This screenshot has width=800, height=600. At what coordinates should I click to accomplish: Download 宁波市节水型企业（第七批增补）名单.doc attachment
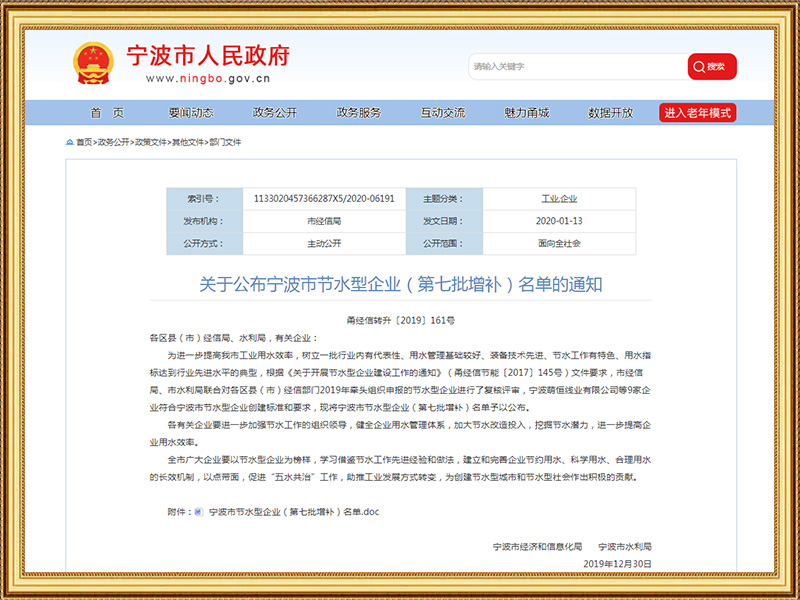(x=294, y=512)
